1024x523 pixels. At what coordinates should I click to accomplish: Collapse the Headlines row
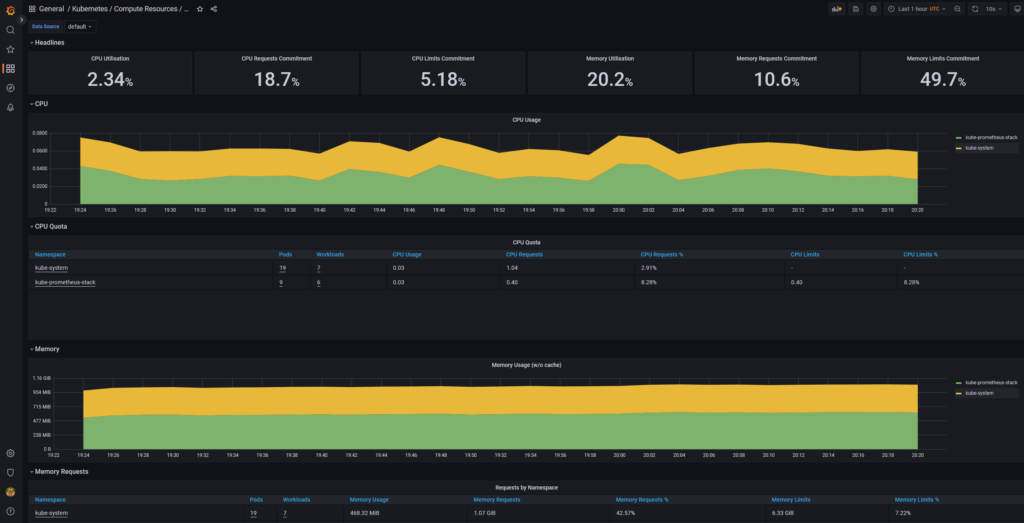47,42
